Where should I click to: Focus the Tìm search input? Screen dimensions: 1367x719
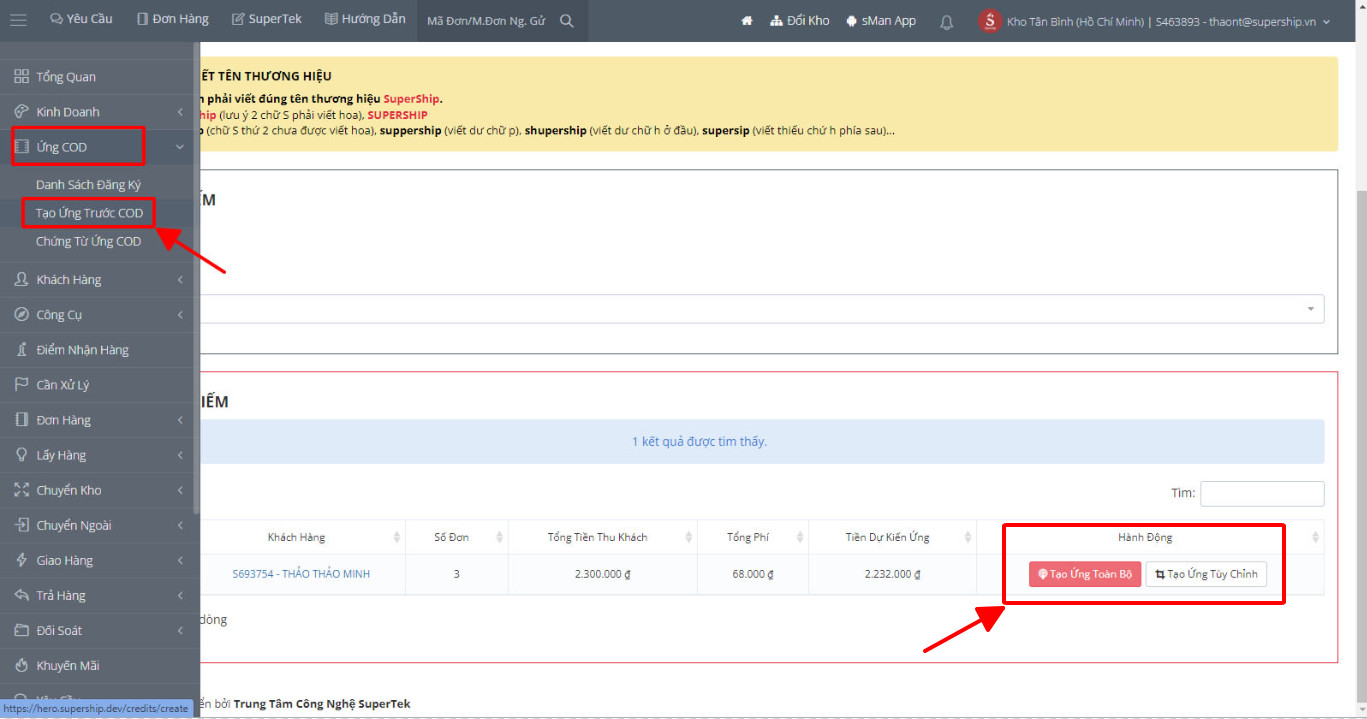(1262, 493)
